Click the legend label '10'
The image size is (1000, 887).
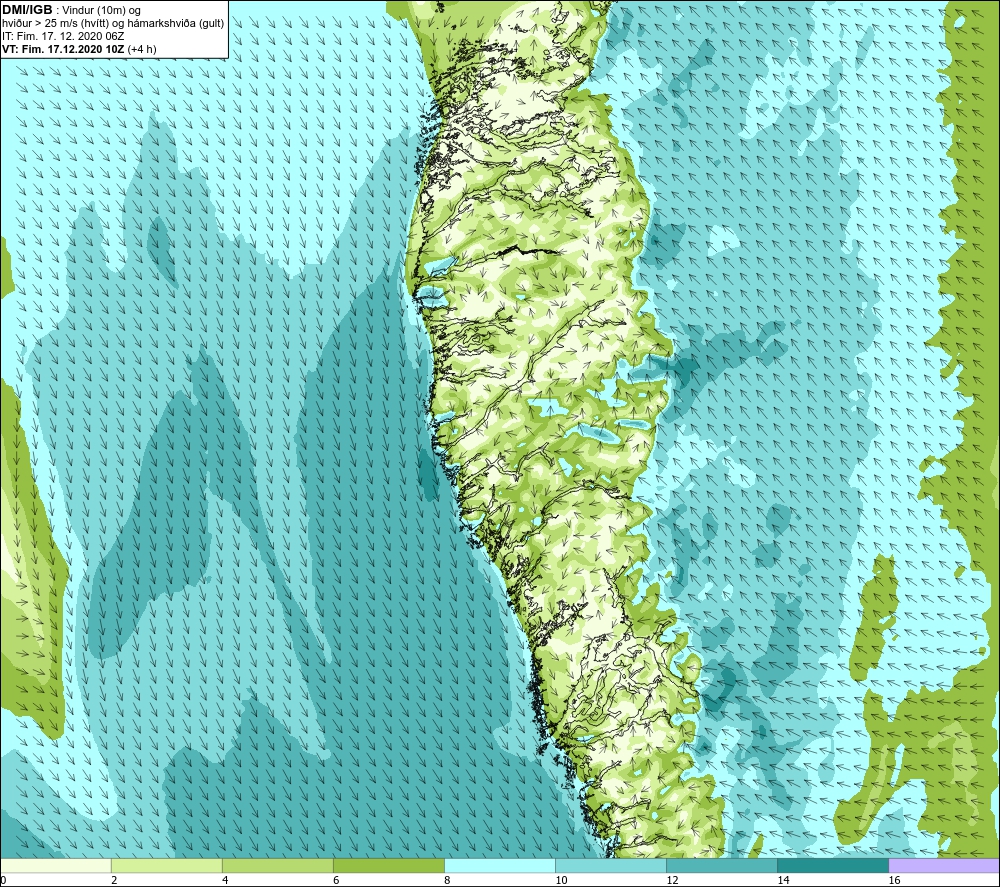pos(561,881)
